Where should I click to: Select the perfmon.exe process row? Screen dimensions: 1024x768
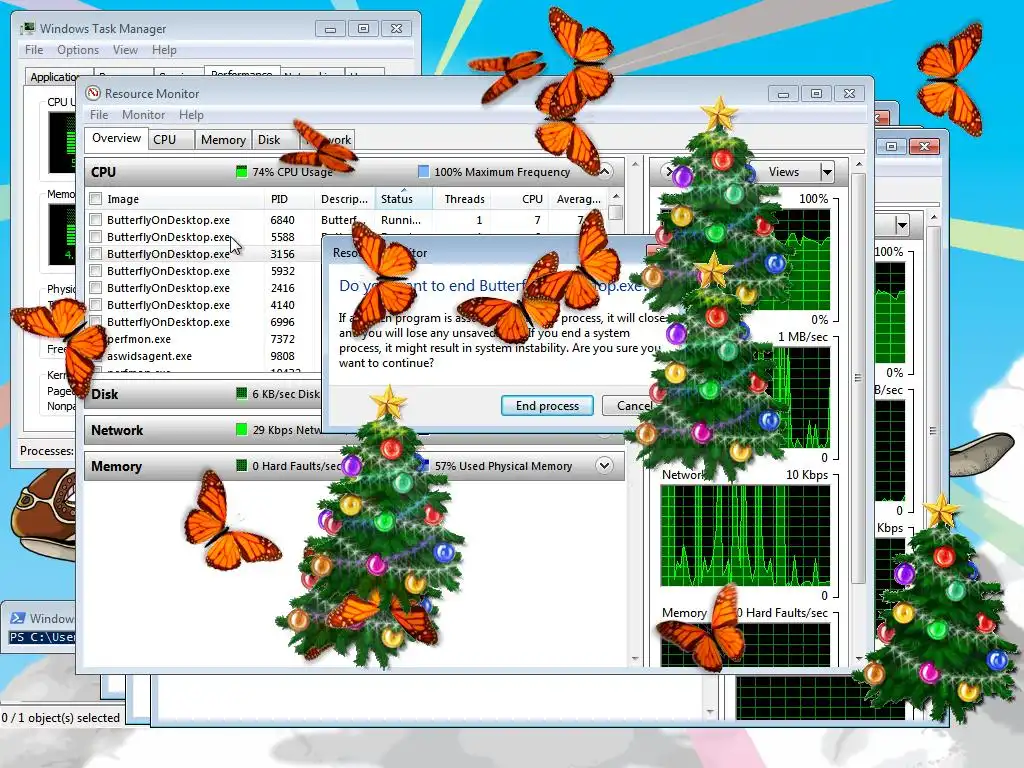pos(202,339)
